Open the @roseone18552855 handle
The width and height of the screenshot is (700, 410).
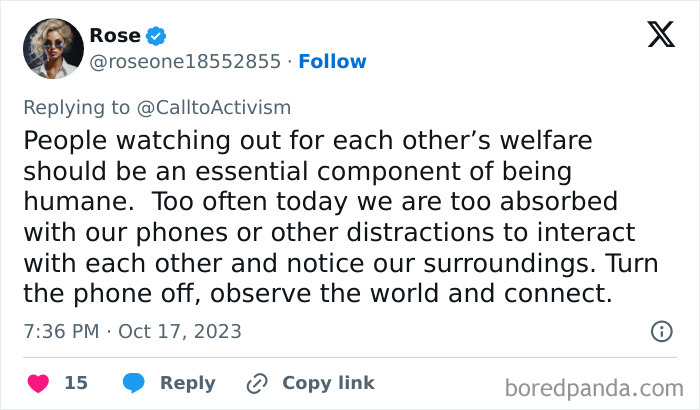(x=185, y=62)
